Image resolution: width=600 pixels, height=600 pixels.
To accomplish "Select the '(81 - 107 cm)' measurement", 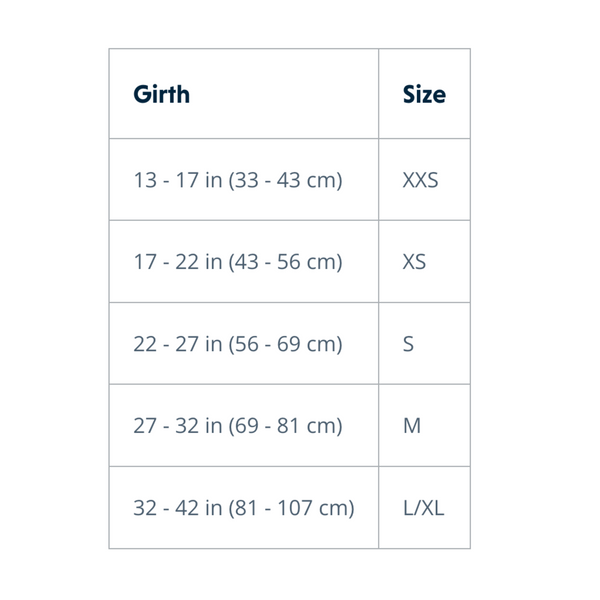I will pyautogui.click(x=292, y=508).
